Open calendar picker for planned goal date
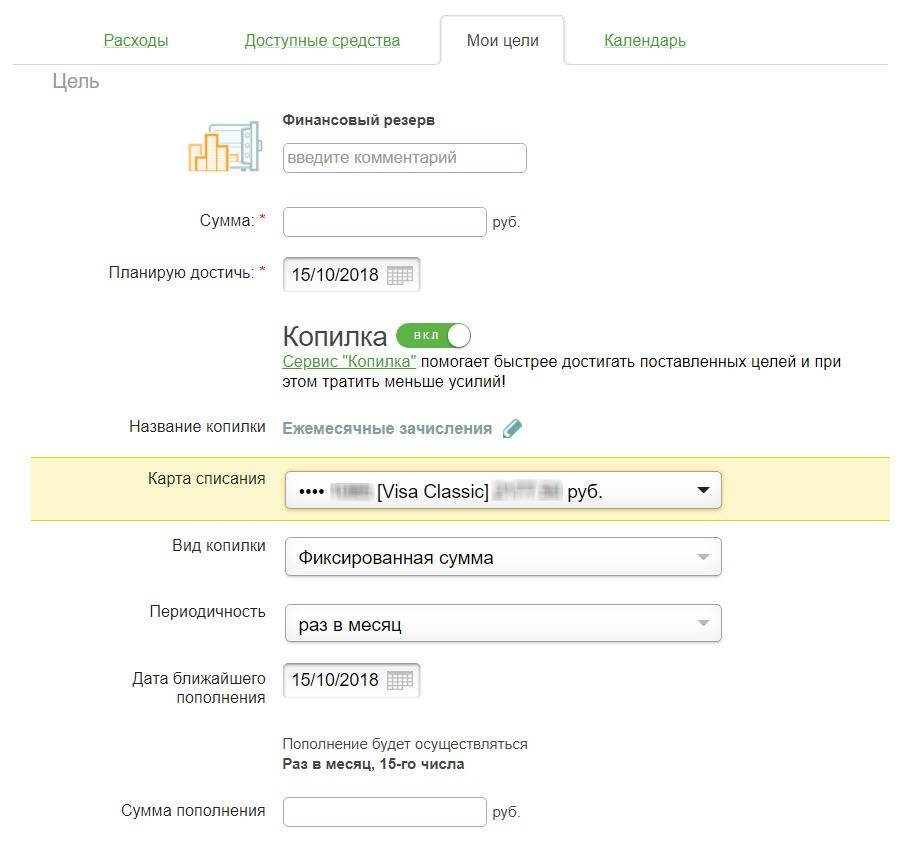920x859 pixels. [400, 275]
